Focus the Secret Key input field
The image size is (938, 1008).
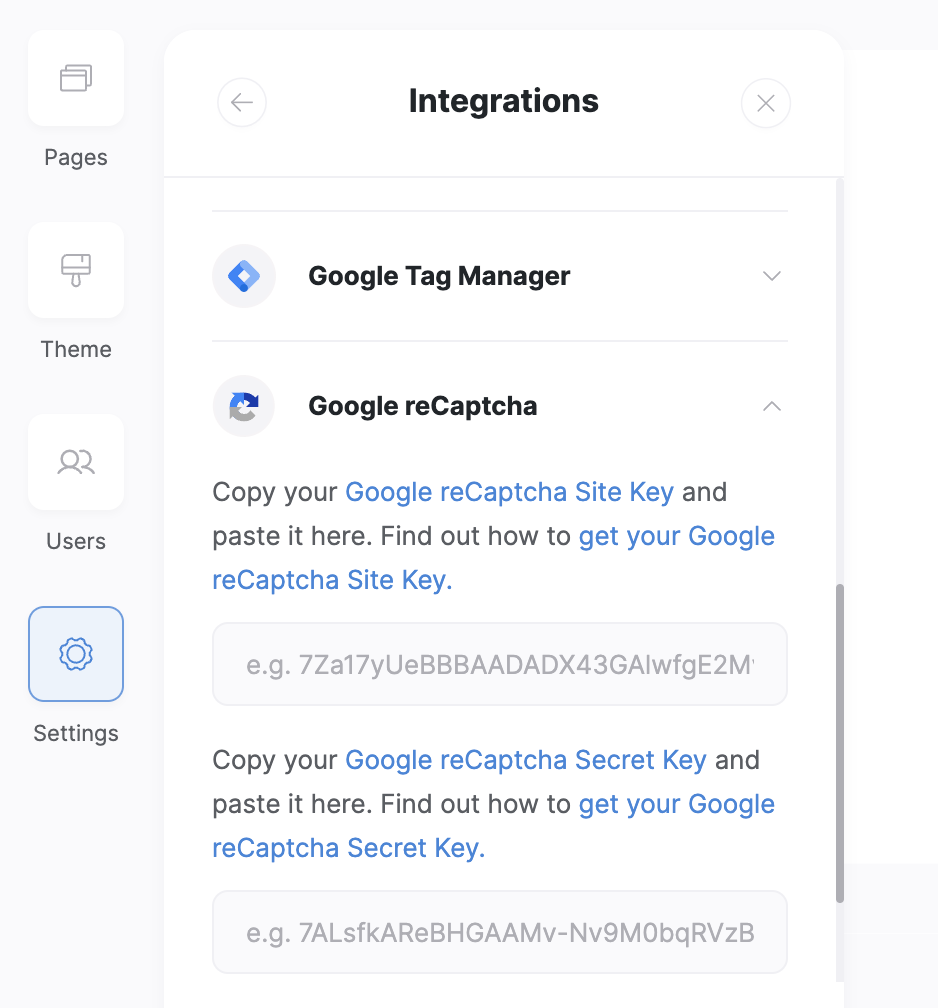(499, 932)
